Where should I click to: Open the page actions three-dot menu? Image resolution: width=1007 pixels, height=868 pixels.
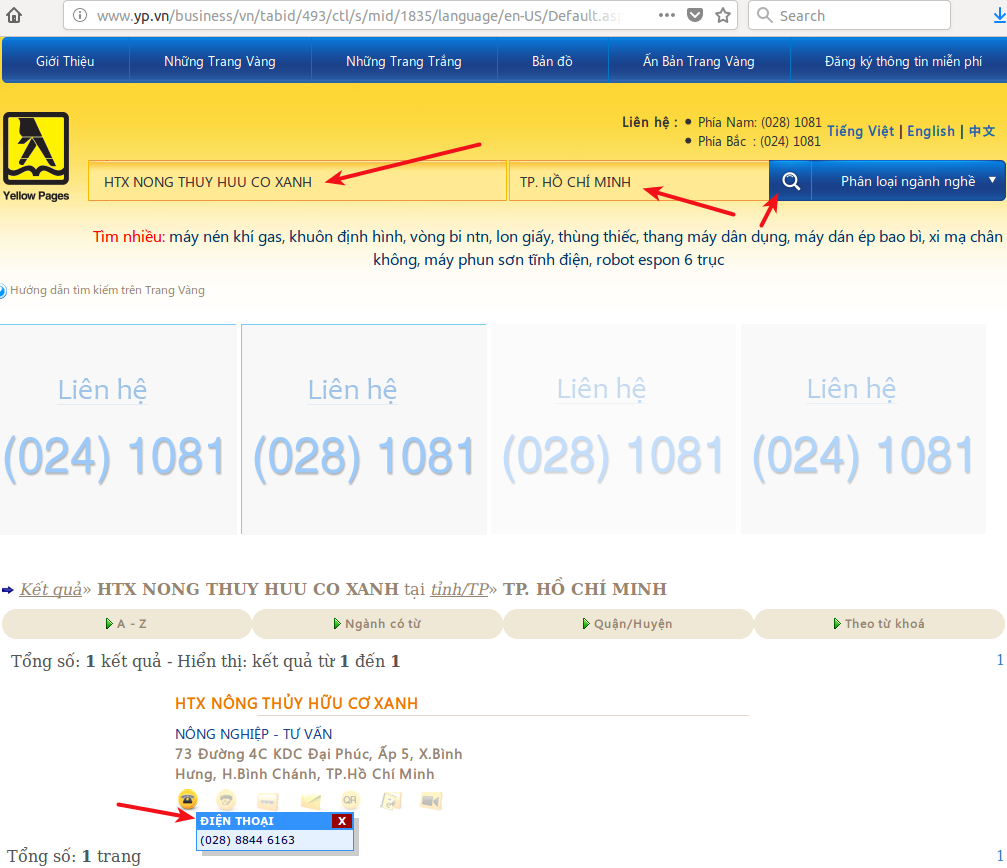(667, 15)
